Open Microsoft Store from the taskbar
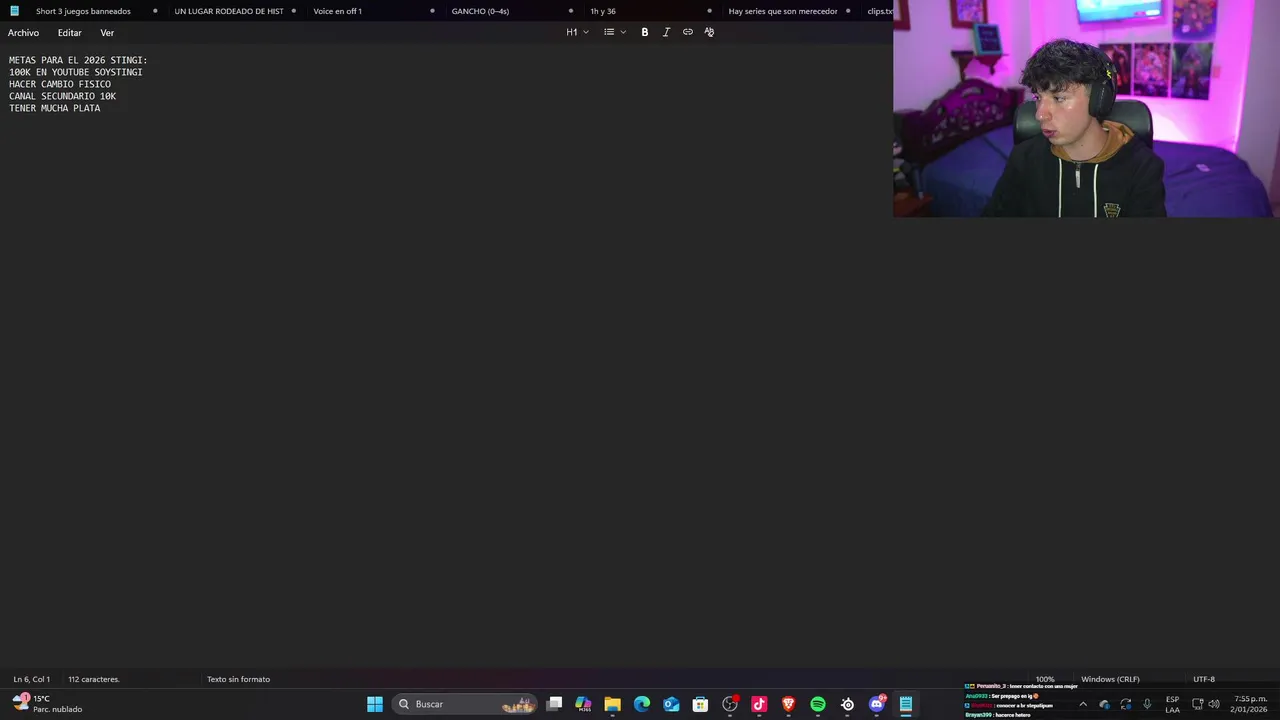Image resolution: width=1280 pixels, height=720 pixels. click(700, 704)
